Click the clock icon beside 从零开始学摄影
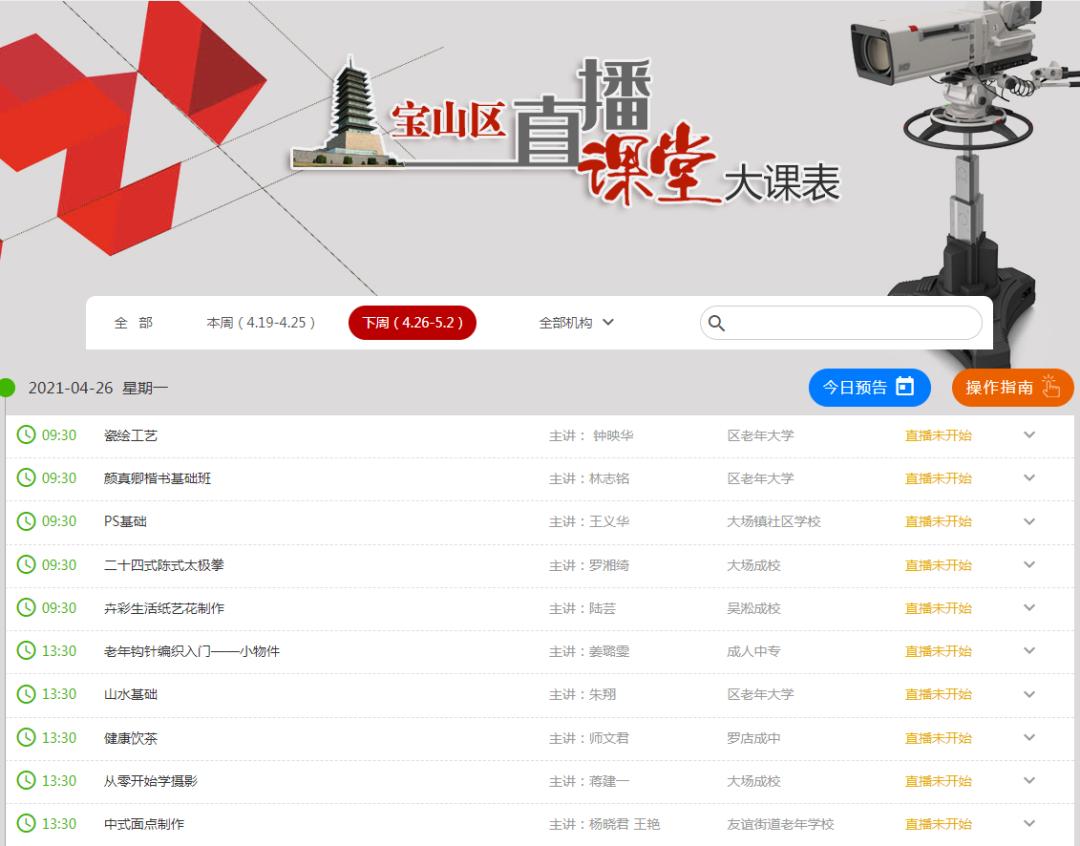The width and height of the screenshot is (1080, 846). 26,780
